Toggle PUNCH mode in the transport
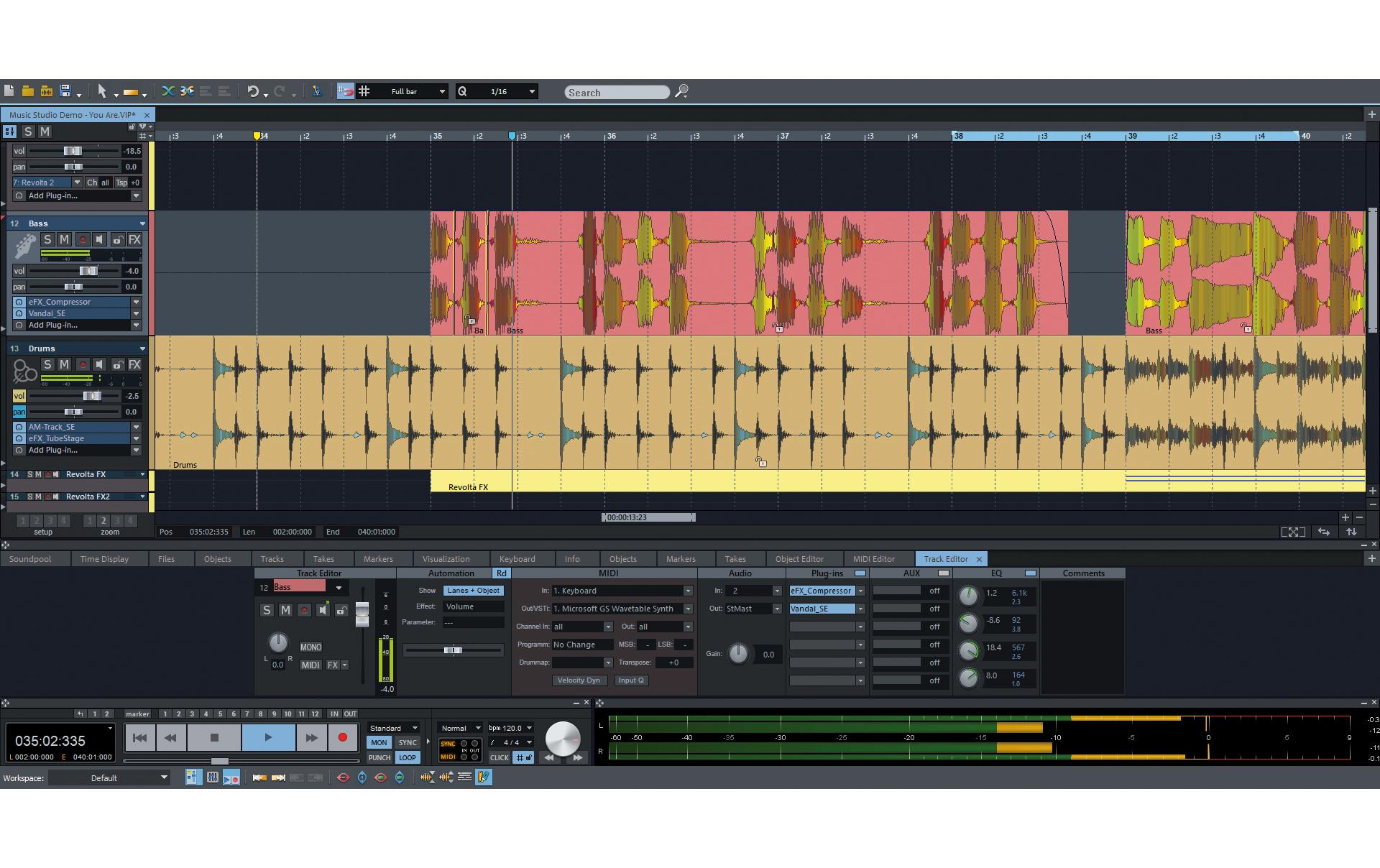Image resolution: width=1380 pixels, height=868 pixels. point(379,757)
